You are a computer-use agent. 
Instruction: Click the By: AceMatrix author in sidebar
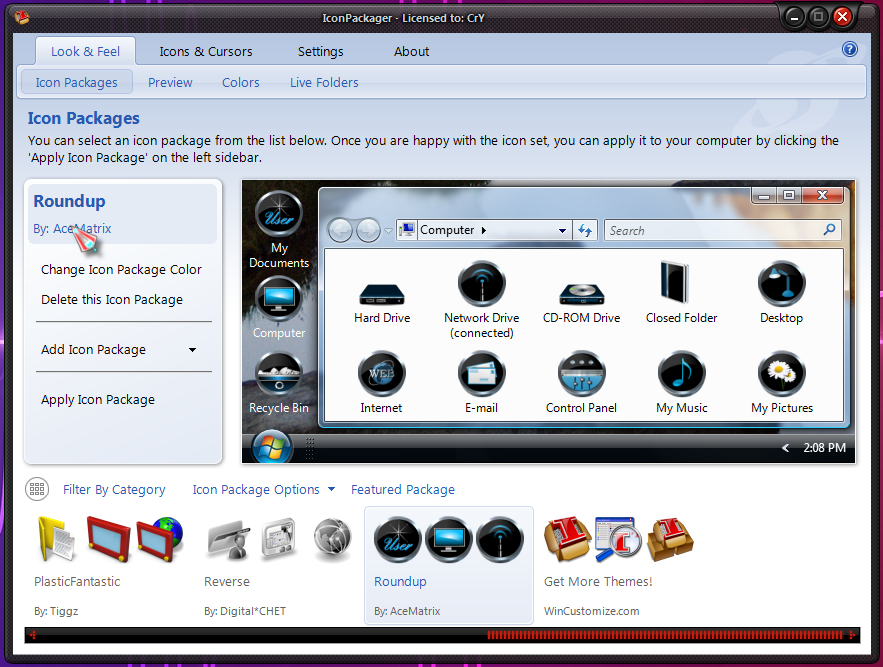72,229
